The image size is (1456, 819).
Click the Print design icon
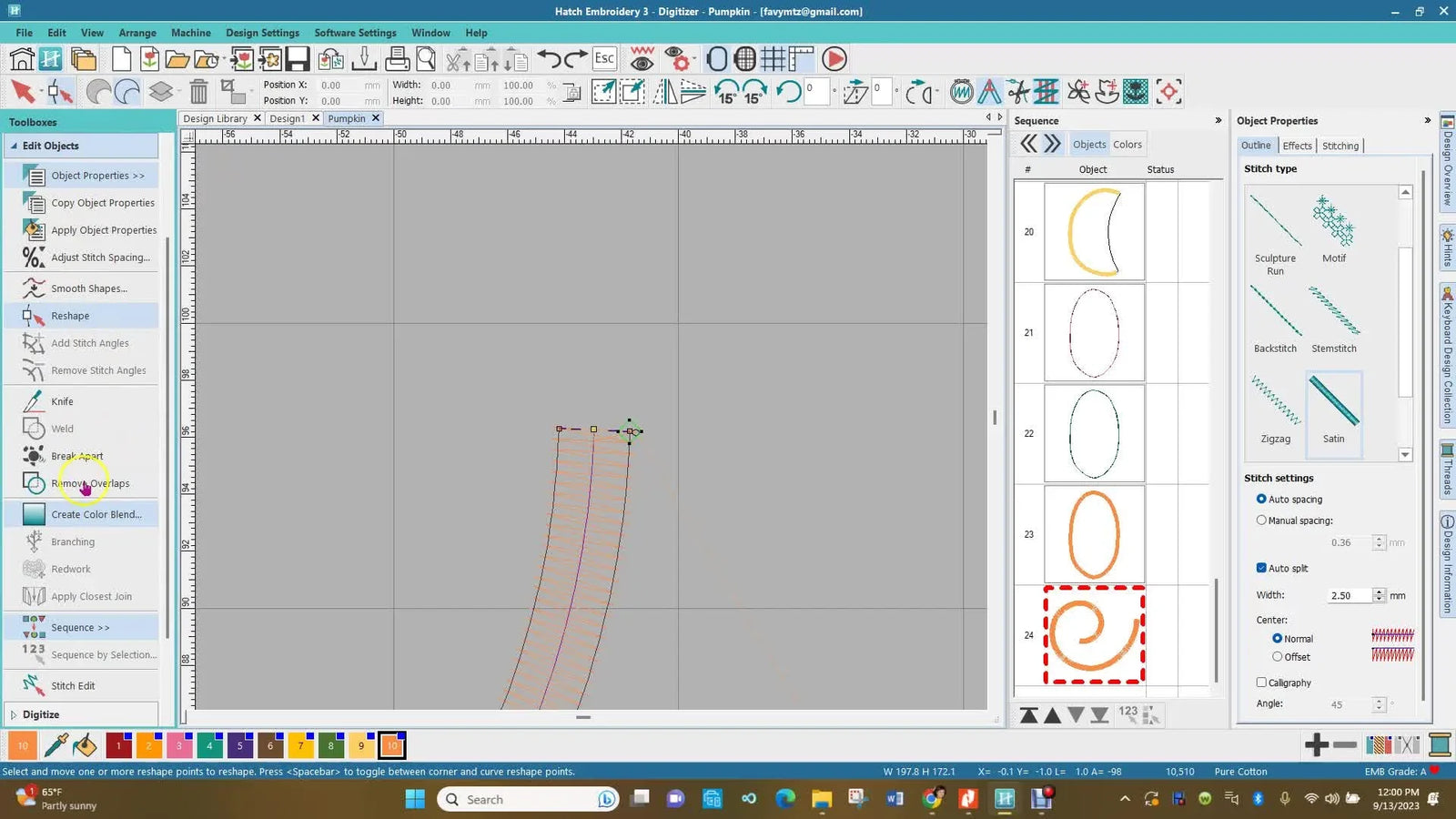coord(397,59)
